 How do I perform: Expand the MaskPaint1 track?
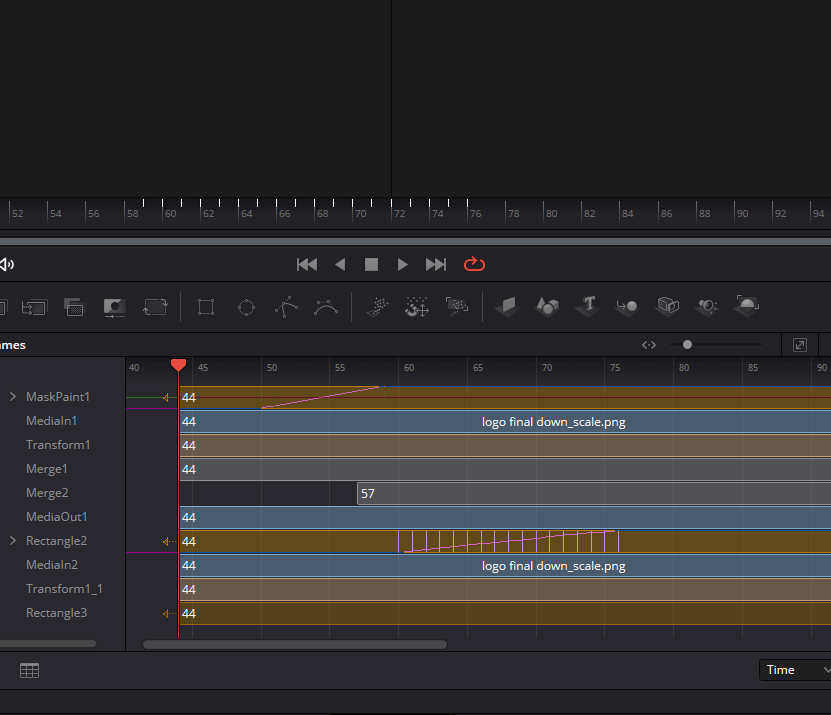[x=13, y=397]
